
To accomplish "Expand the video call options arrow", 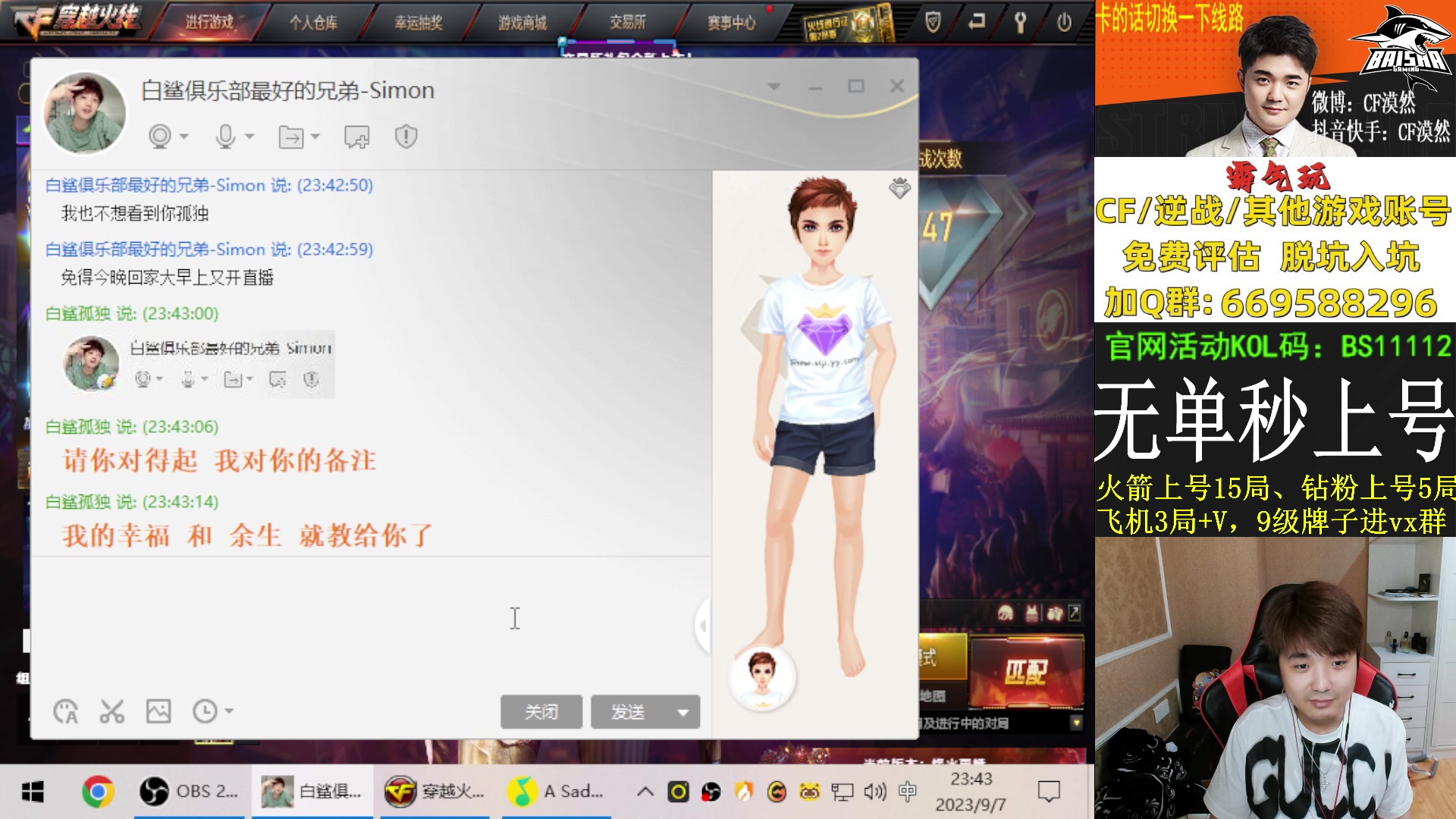I will pos(184,136).
